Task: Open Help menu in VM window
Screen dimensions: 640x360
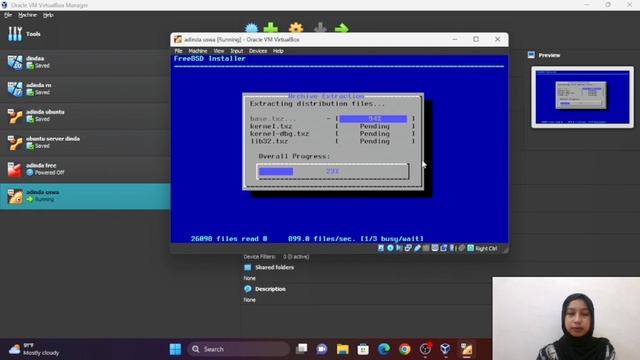Action: click(278, 51)
